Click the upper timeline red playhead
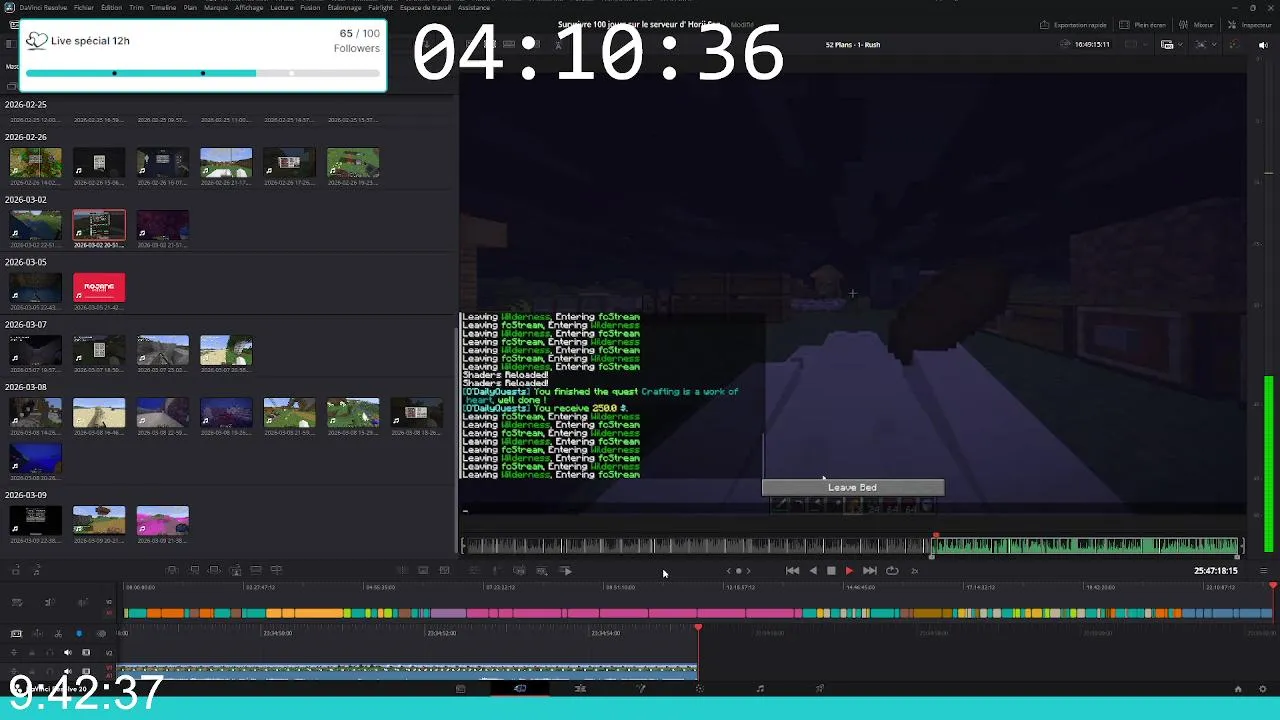The height and width of the screenshot is (720, 1280). [1272, 585]
